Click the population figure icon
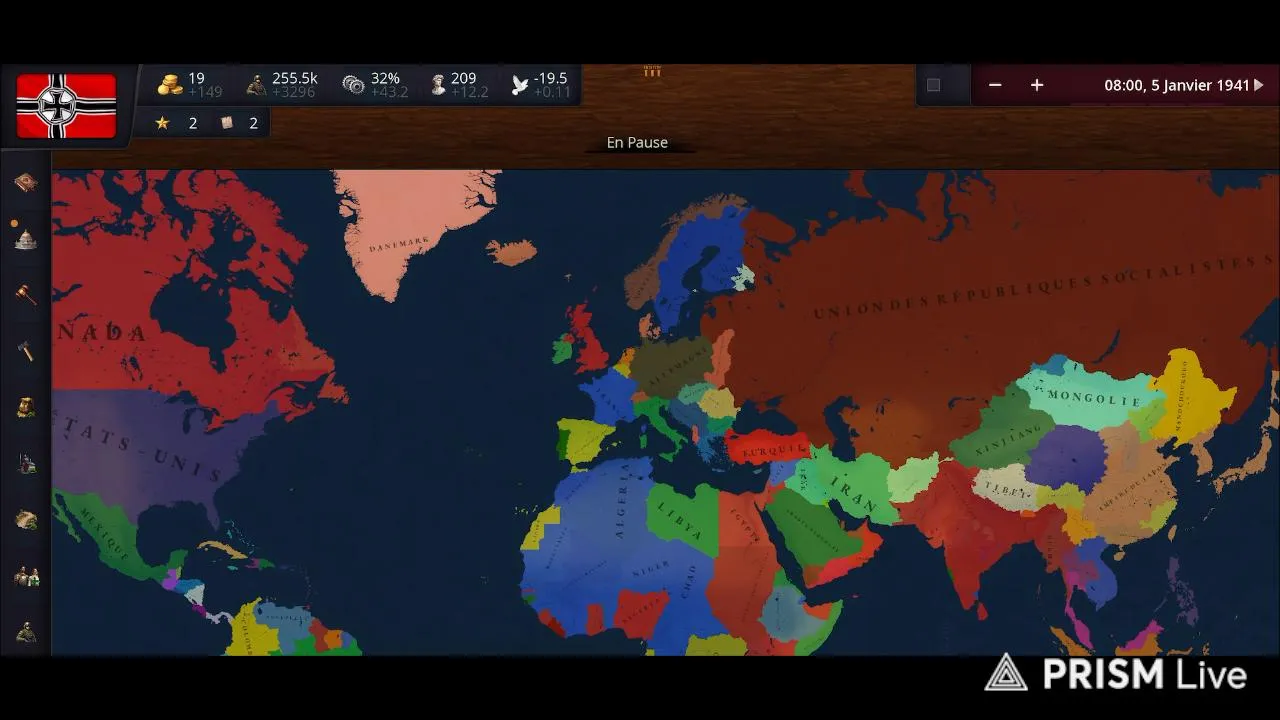1280x720 pixels. 256,85
